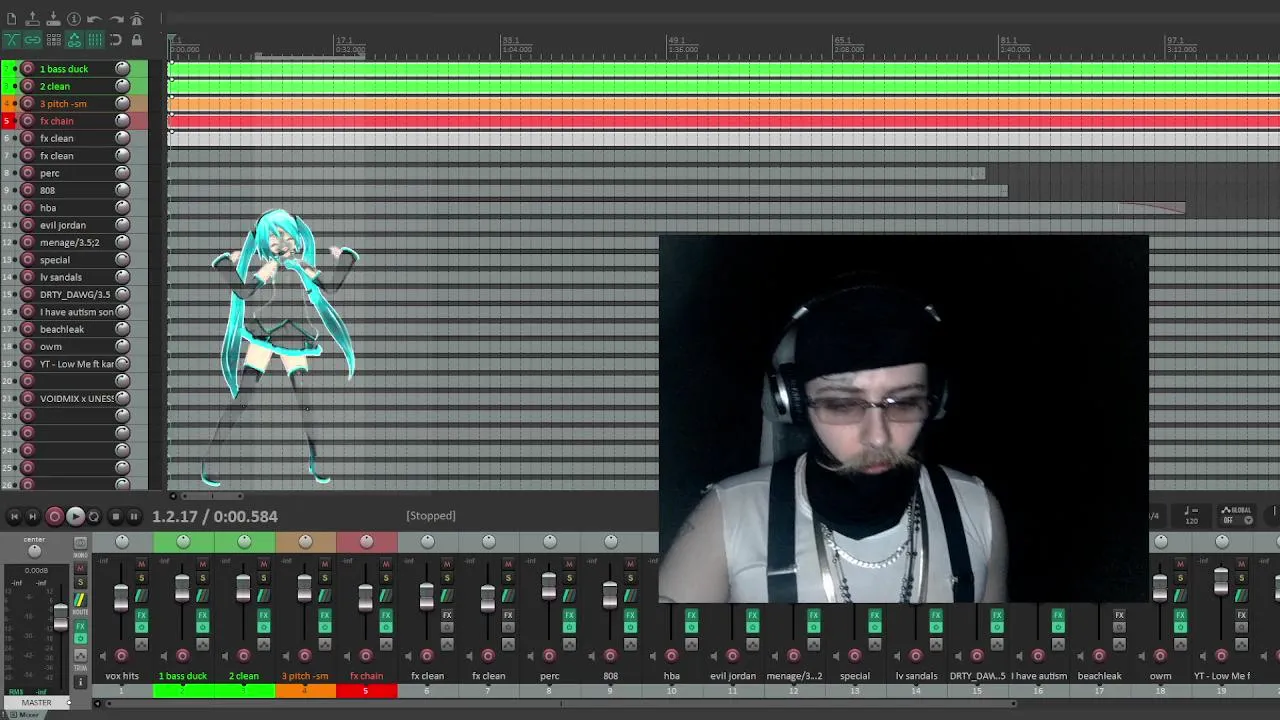The image size is (1280, 720).
Task: Click the transport time display 1.2.17
Action: (175, 516)
